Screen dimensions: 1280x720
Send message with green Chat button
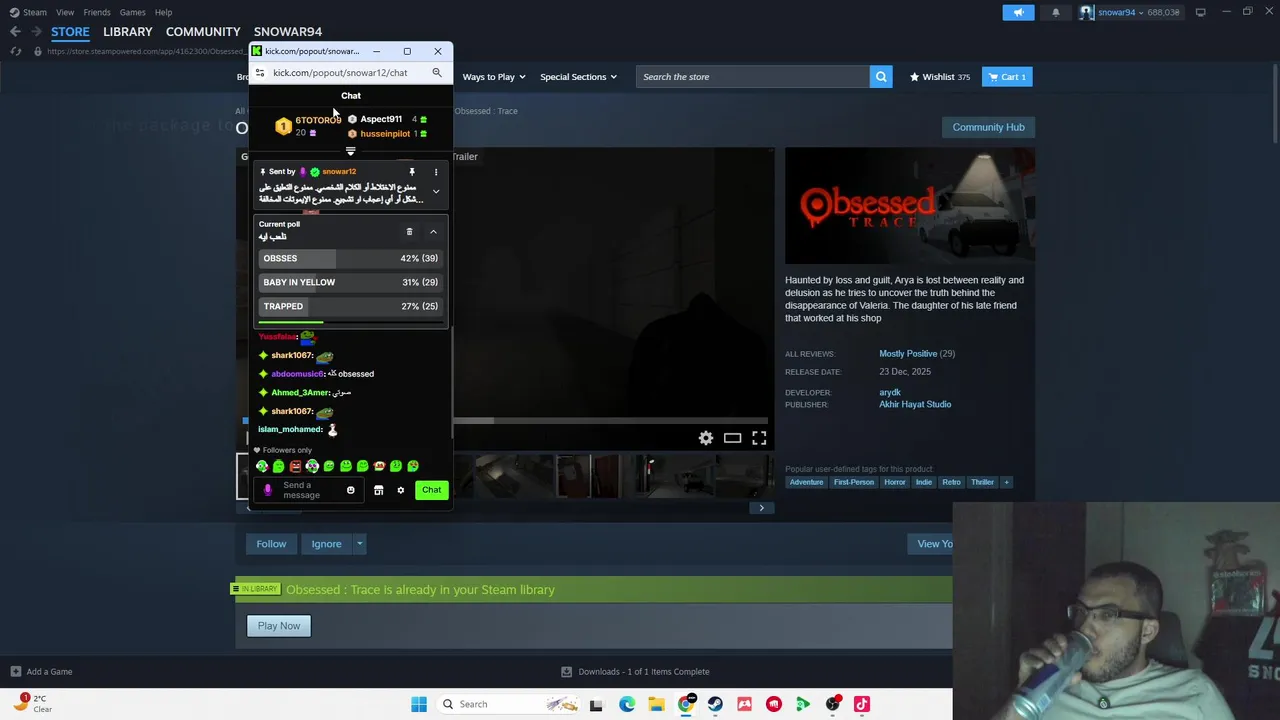tap(431, 490)
